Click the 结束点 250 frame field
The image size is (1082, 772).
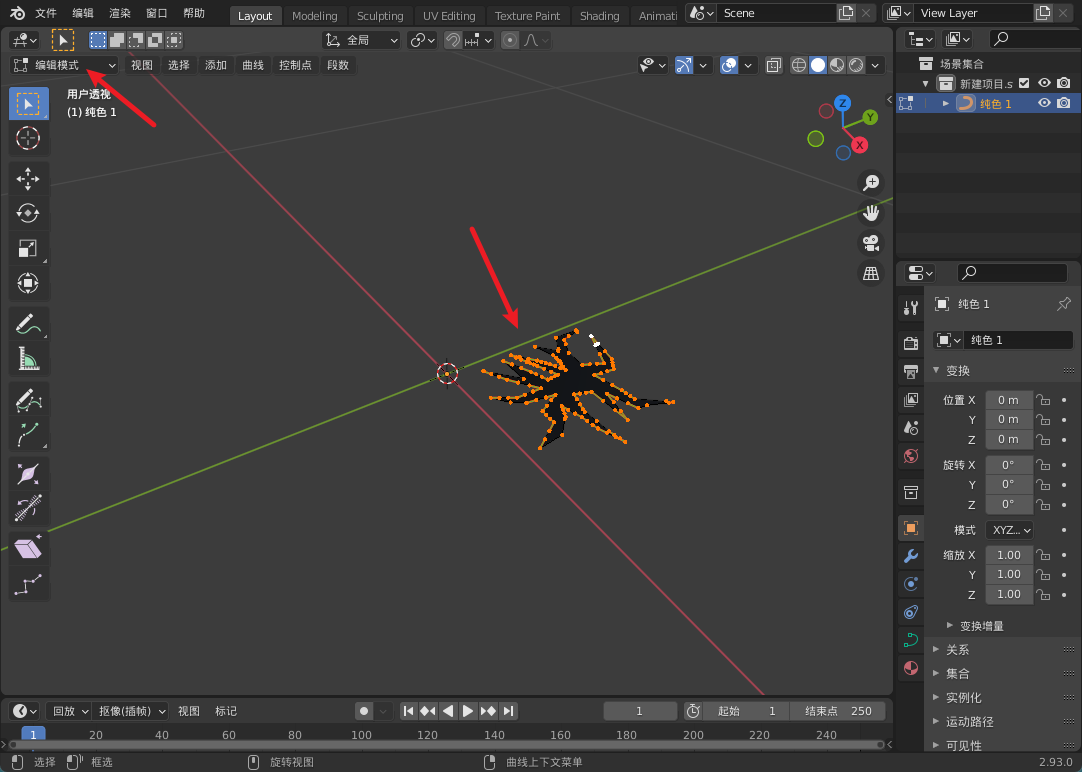836,711
